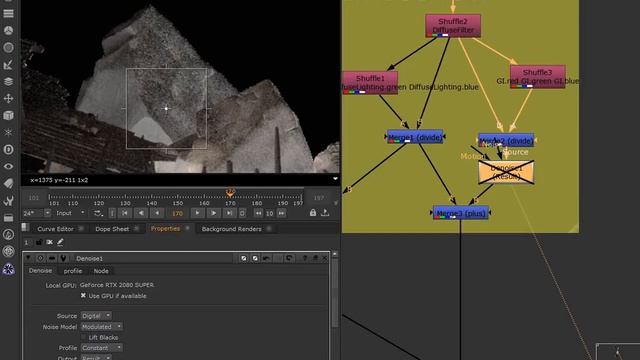Jump to the last frame

tap(229, 213)
